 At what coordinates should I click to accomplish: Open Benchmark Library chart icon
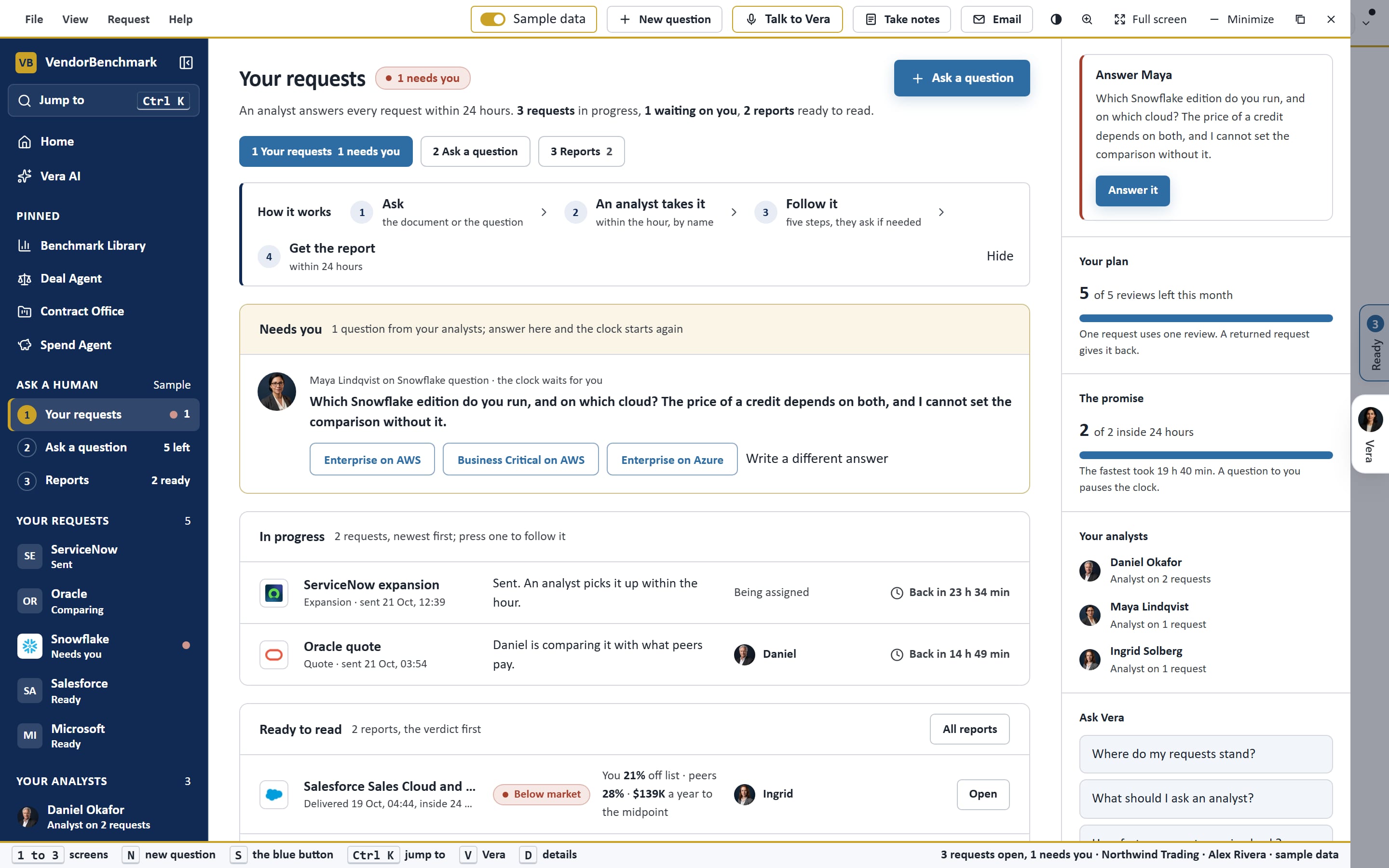click(24, 246)
